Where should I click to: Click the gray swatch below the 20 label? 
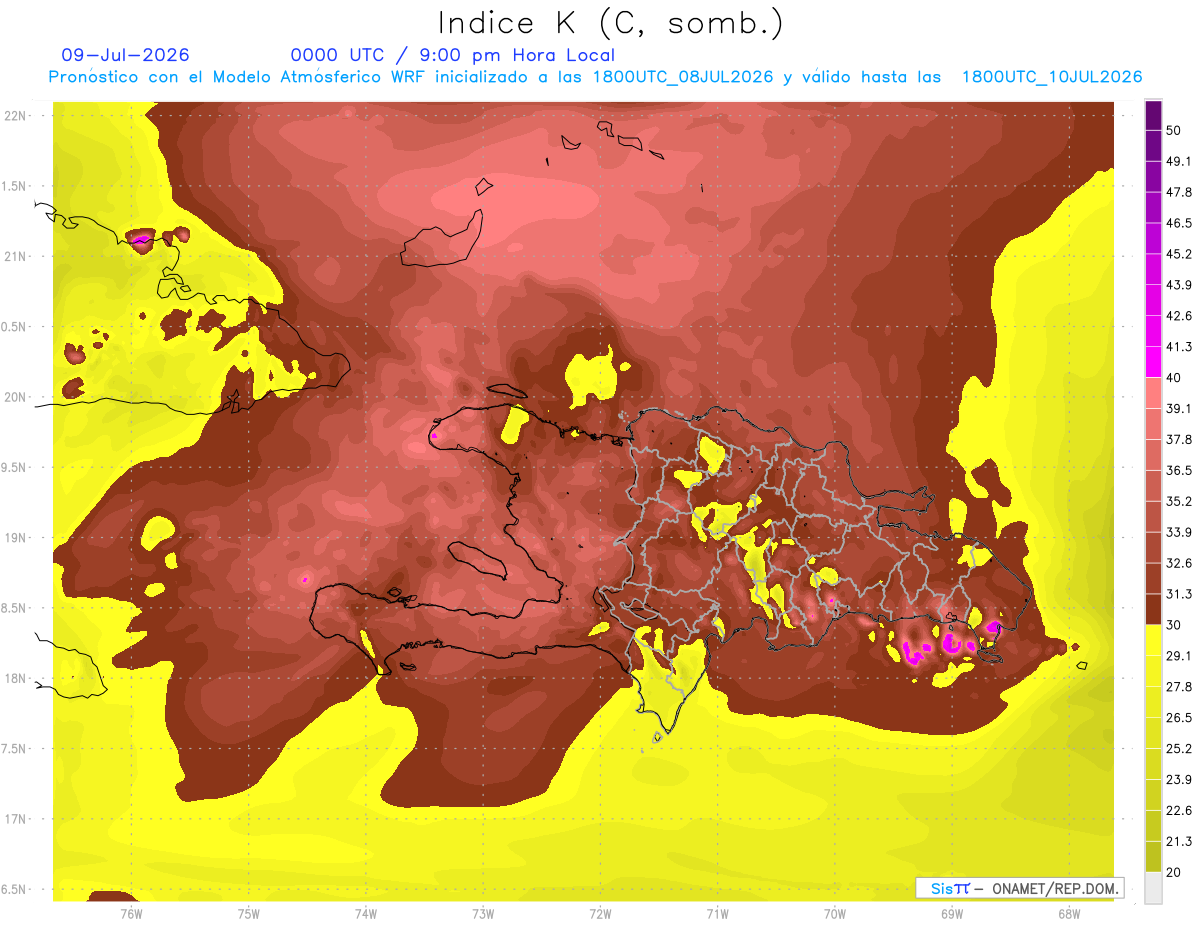tap(1153, 888)
